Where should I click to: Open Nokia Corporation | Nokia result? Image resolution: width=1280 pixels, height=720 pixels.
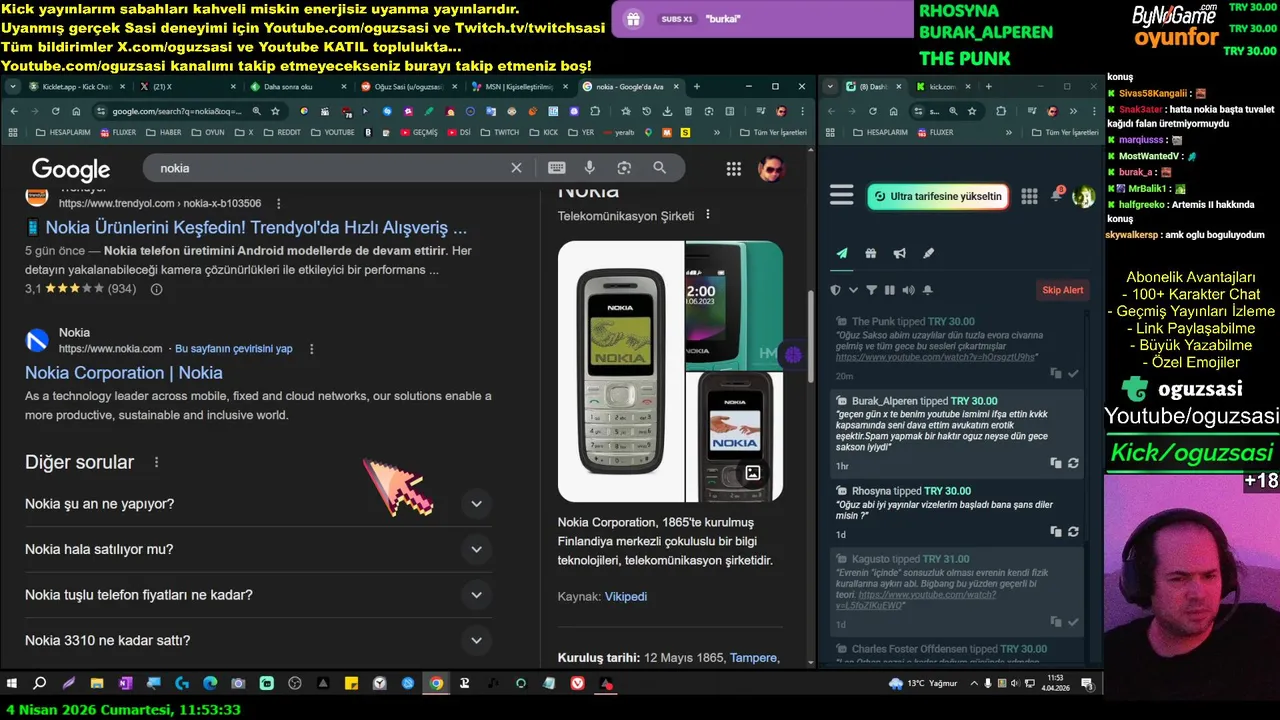[124, 372]
